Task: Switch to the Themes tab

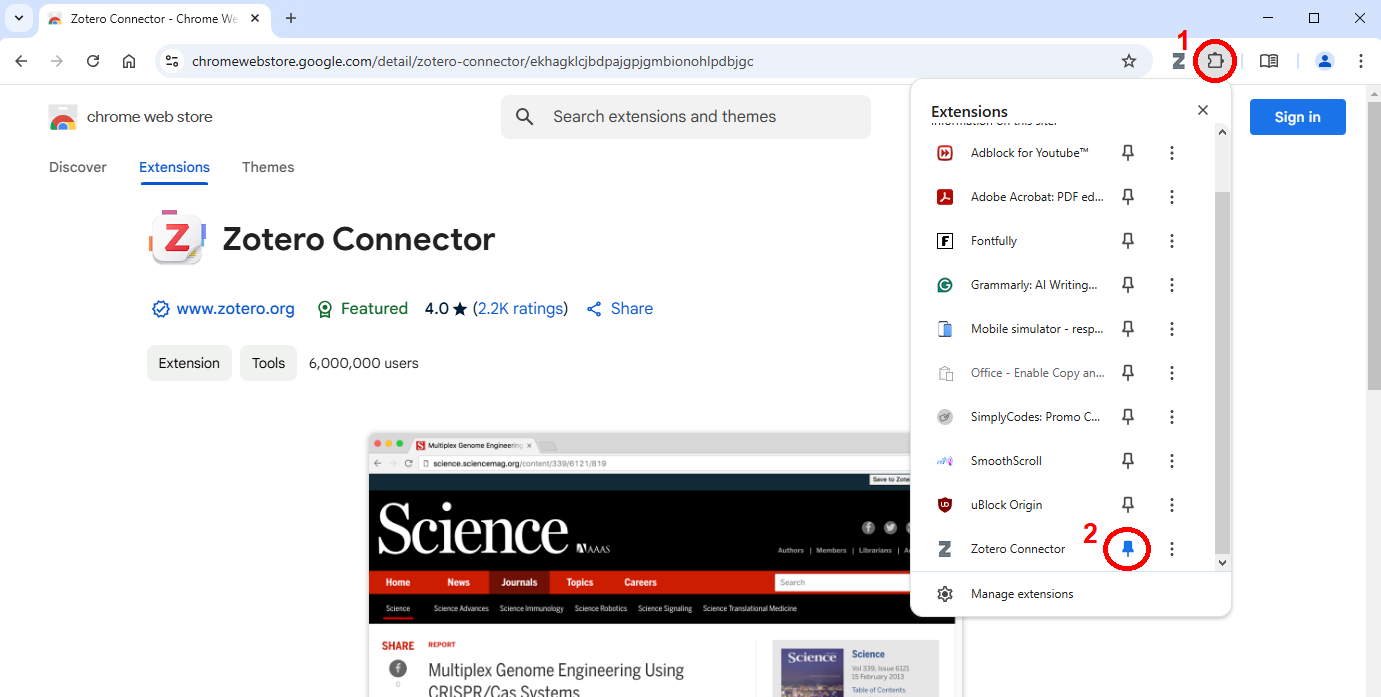Action: pyautogui.click(x=268, y=167)
